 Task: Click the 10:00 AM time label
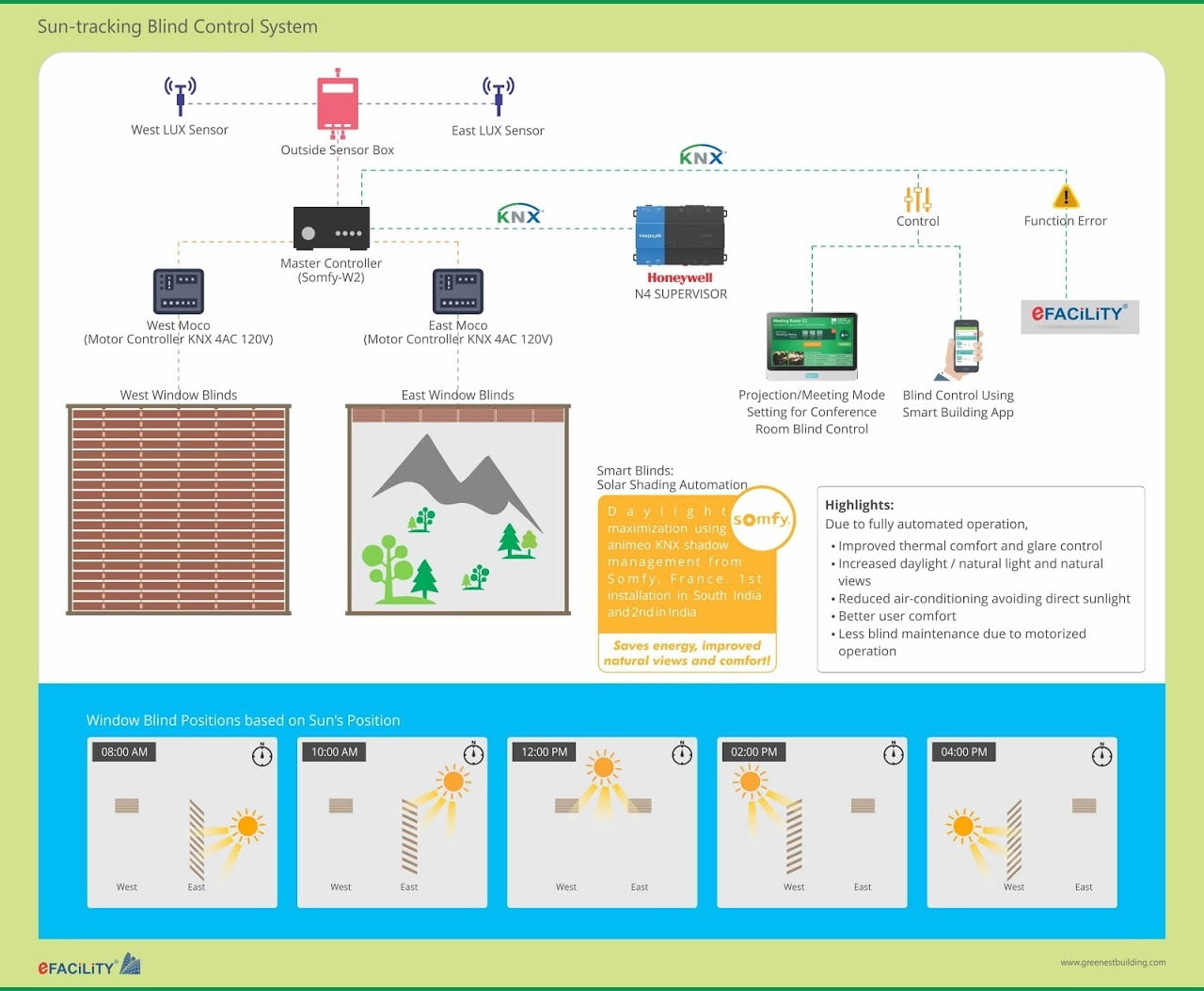(x=334, y=752)
